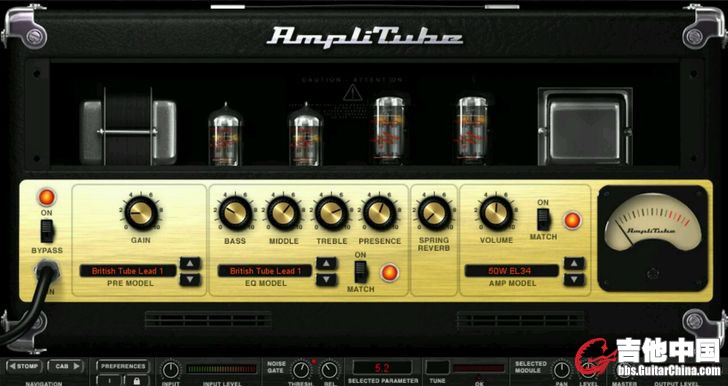Viewport: 728px width, 386px height.
Task: Click the noise gate THRESH knob
Action: click(301, 371)
